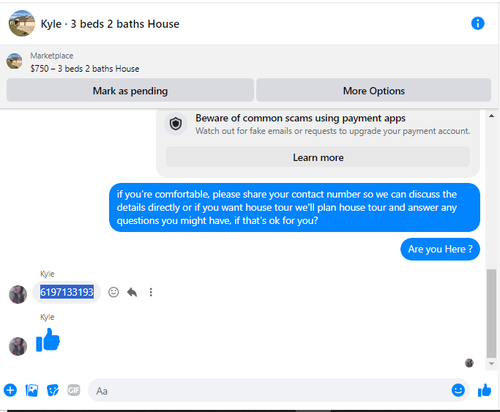500x412 pixels.
Task: Open more actions plus icon
Action: (x=10, y=390)
